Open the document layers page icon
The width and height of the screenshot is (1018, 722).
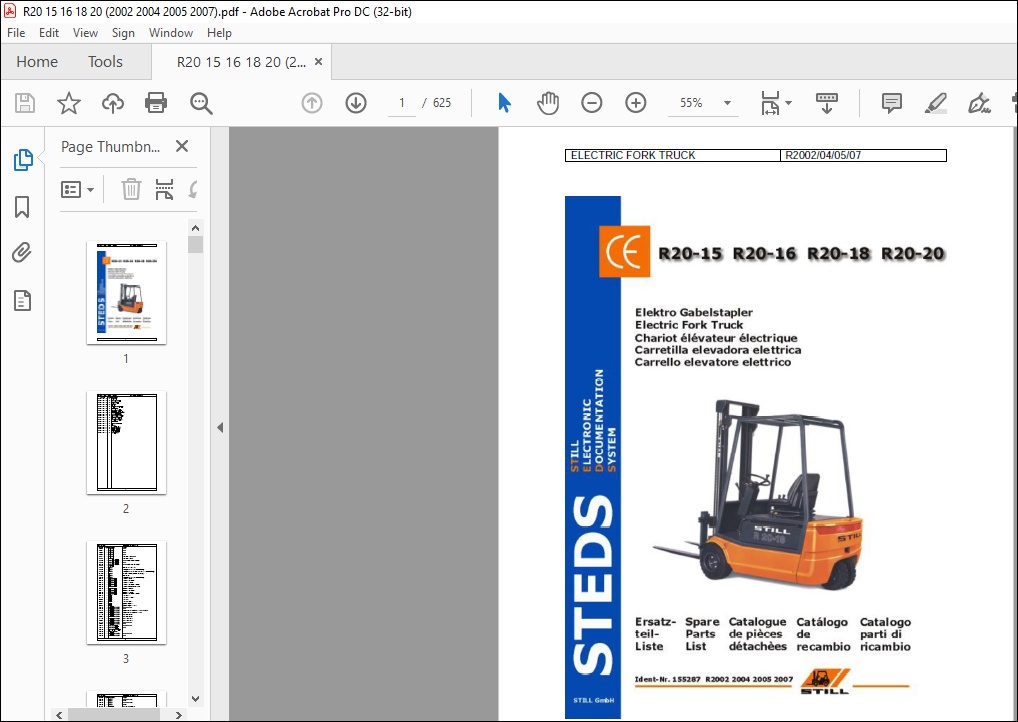pyautogui.click(x=22, y=301)
